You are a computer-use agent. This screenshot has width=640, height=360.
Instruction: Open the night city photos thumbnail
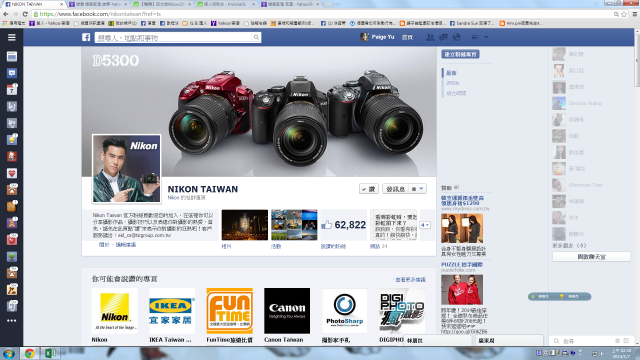click(244, 225)
